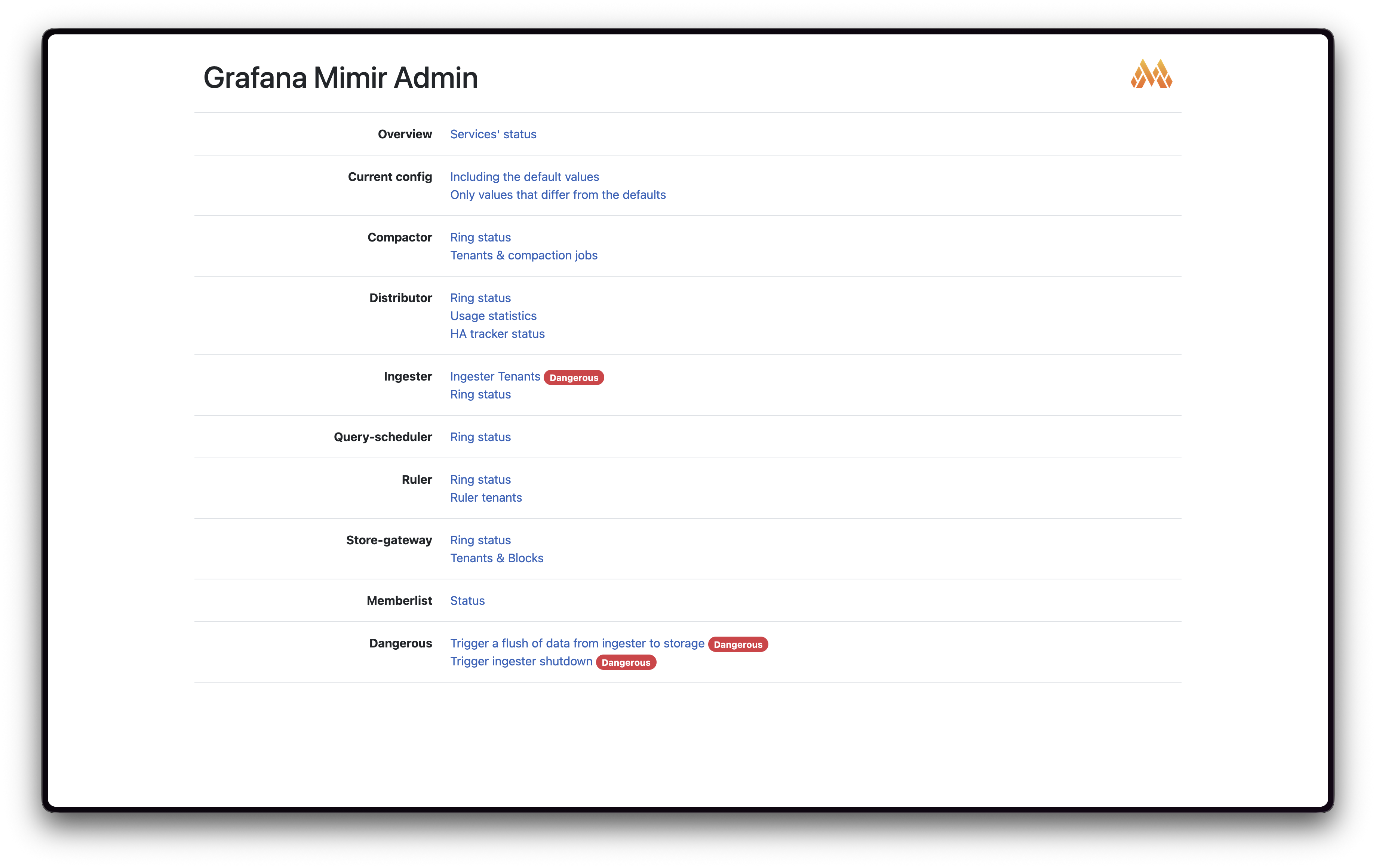View Ruler tenants list
Screen dimensions: 1376x868
(486, 497)
